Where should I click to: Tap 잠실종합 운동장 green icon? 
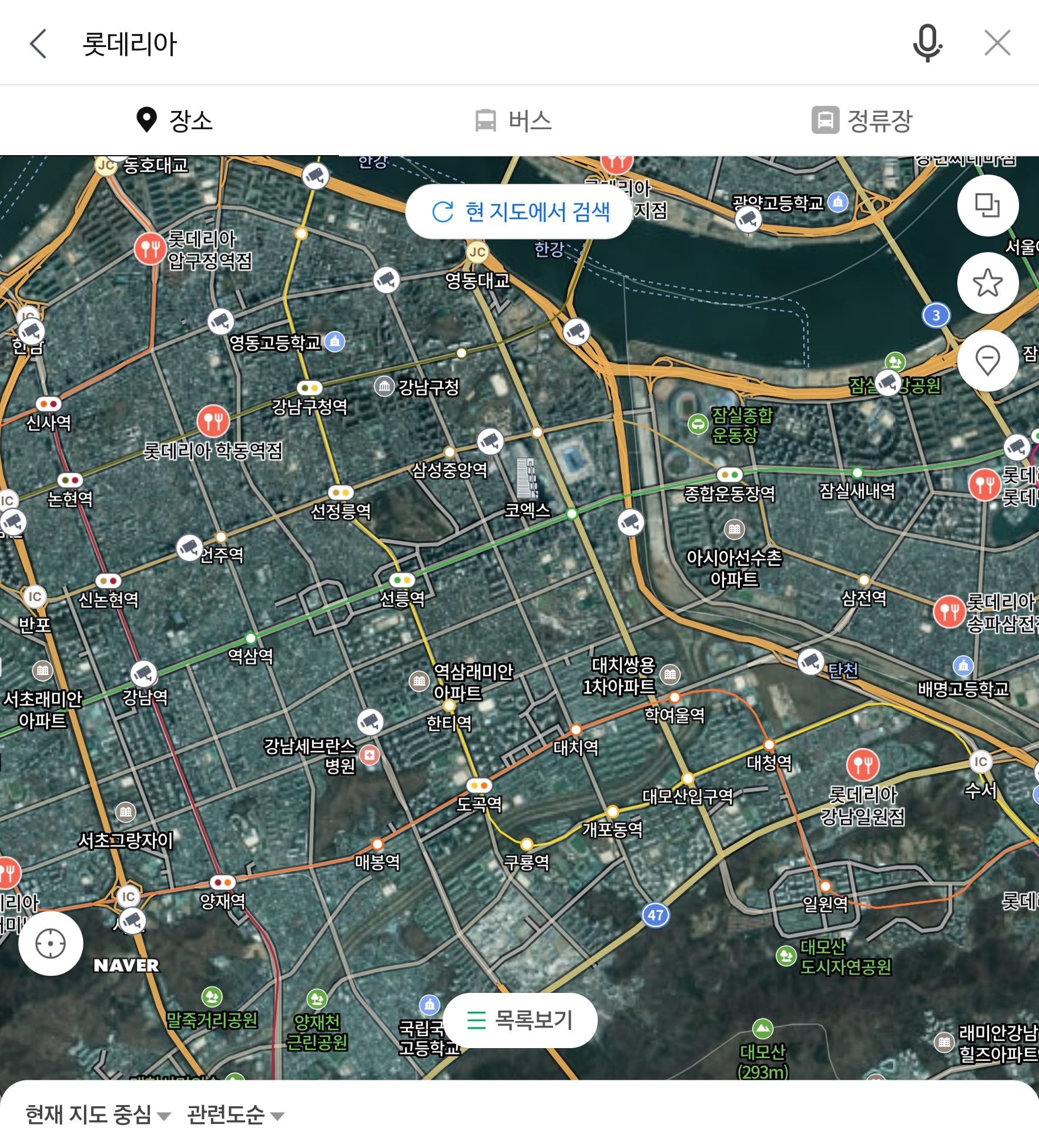(x=698, y=424)
